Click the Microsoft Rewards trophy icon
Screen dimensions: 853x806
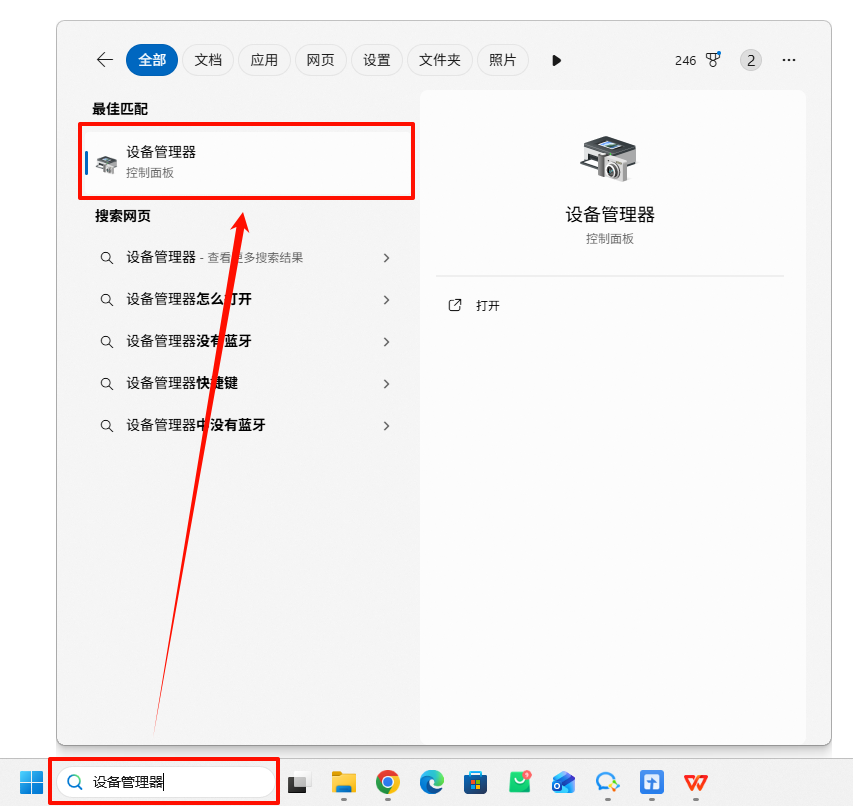click(x=712, y=59)
